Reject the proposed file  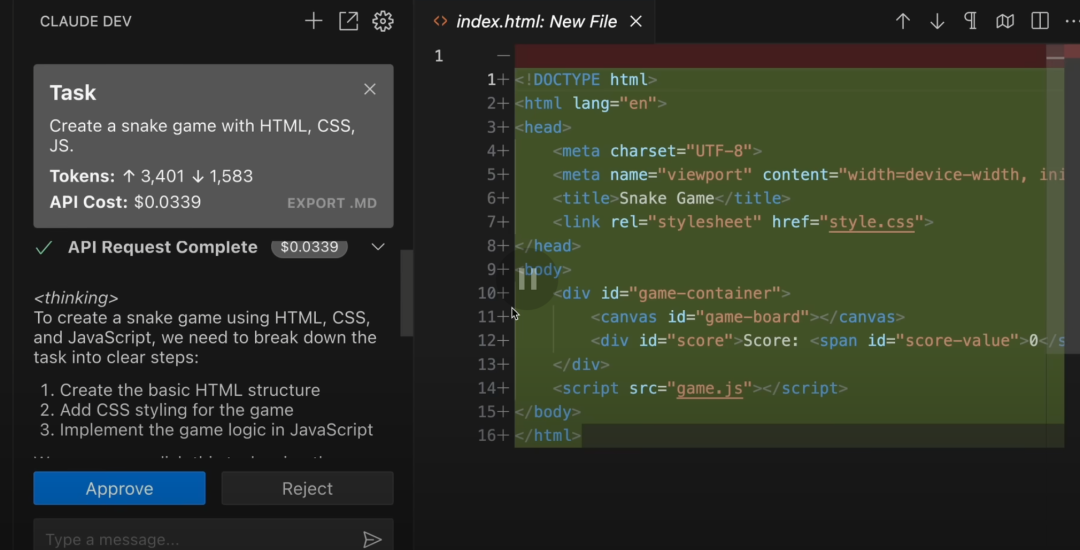tap(307, 489)
